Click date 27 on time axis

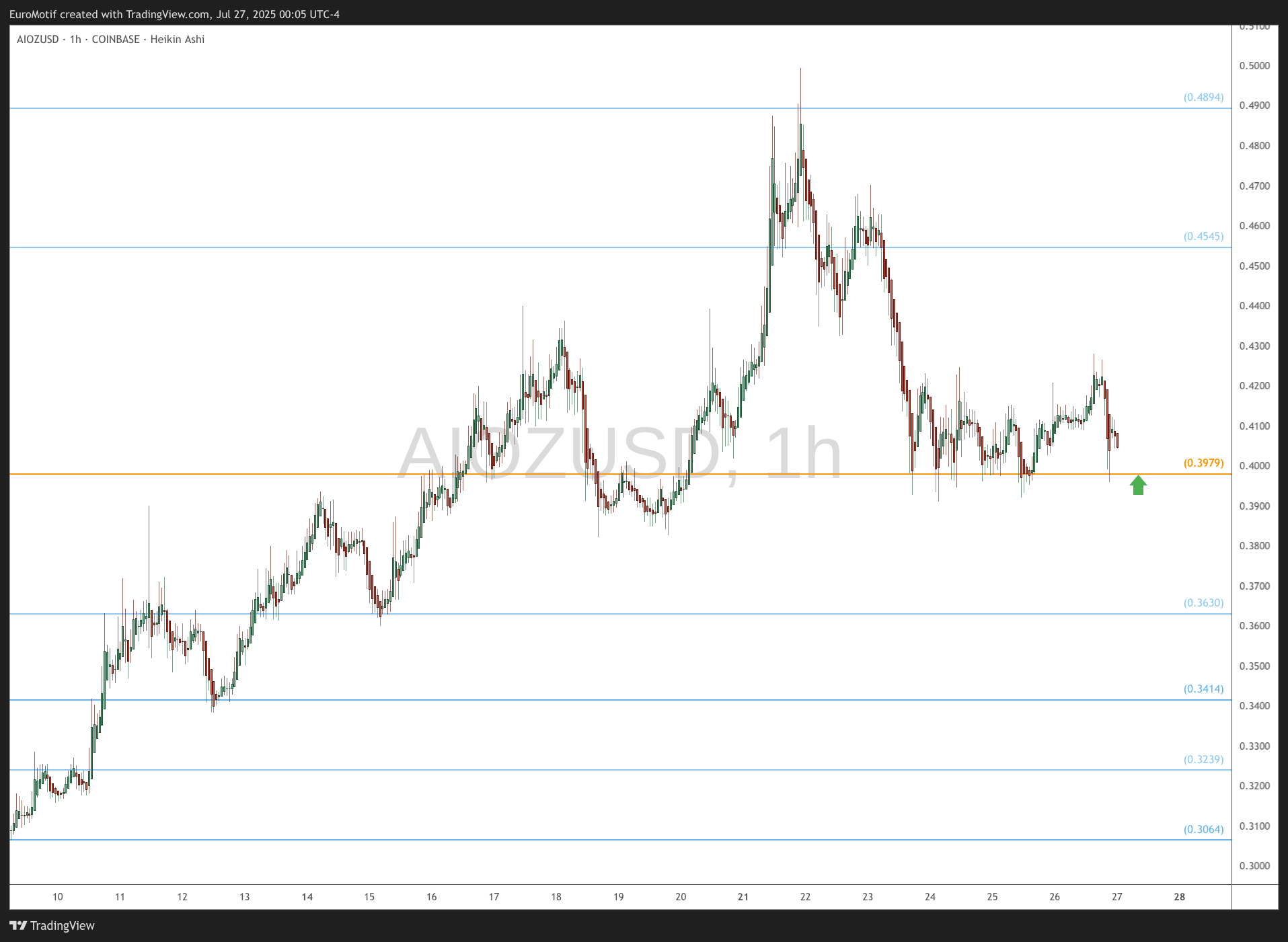pyautogui.click(x=1117, y=897)
